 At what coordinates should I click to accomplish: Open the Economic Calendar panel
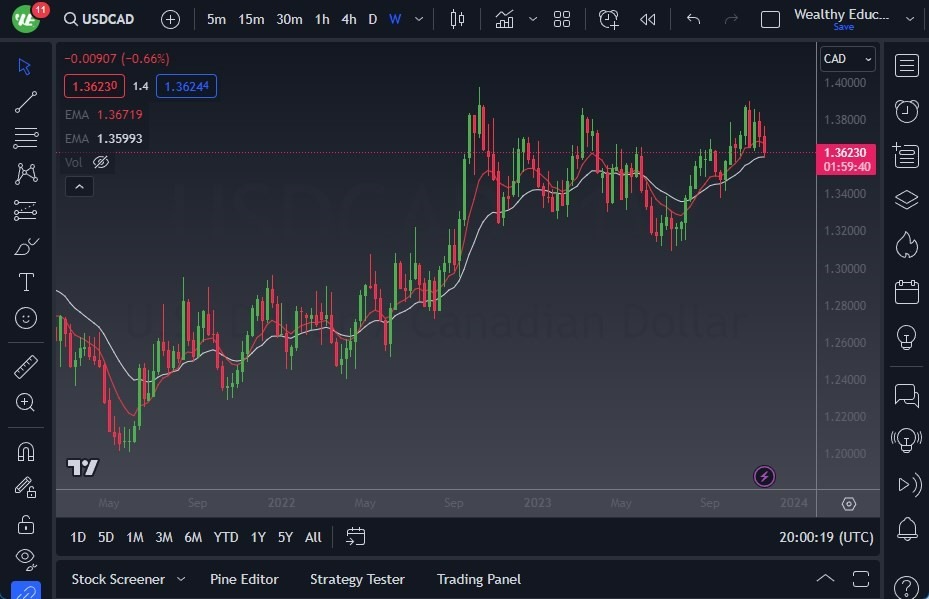906,291
